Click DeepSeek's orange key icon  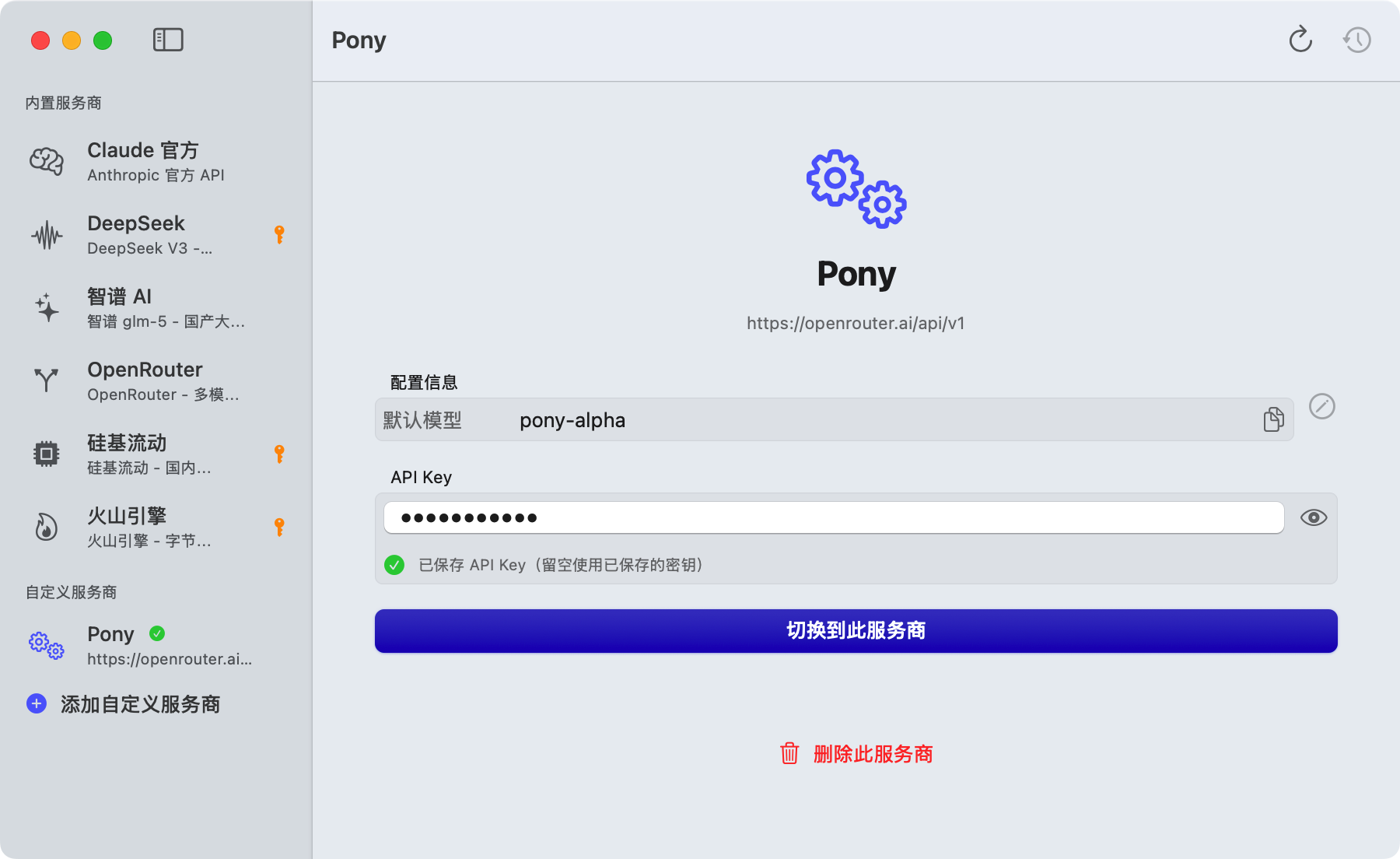tap(279, 234)
